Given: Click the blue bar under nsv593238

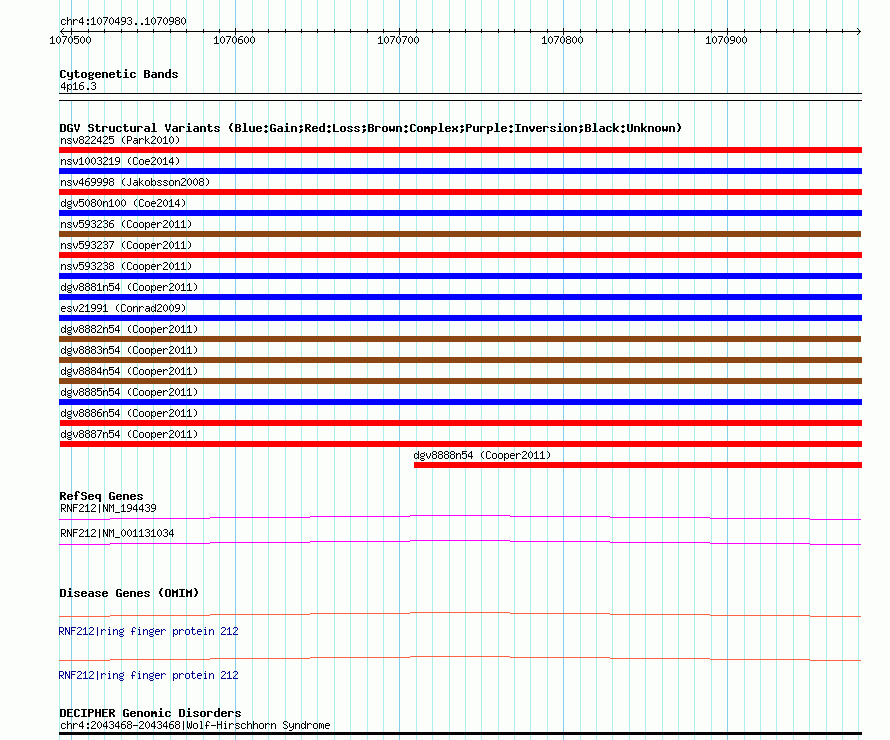Looking at the screenshot, I should (x=460, y=276).
